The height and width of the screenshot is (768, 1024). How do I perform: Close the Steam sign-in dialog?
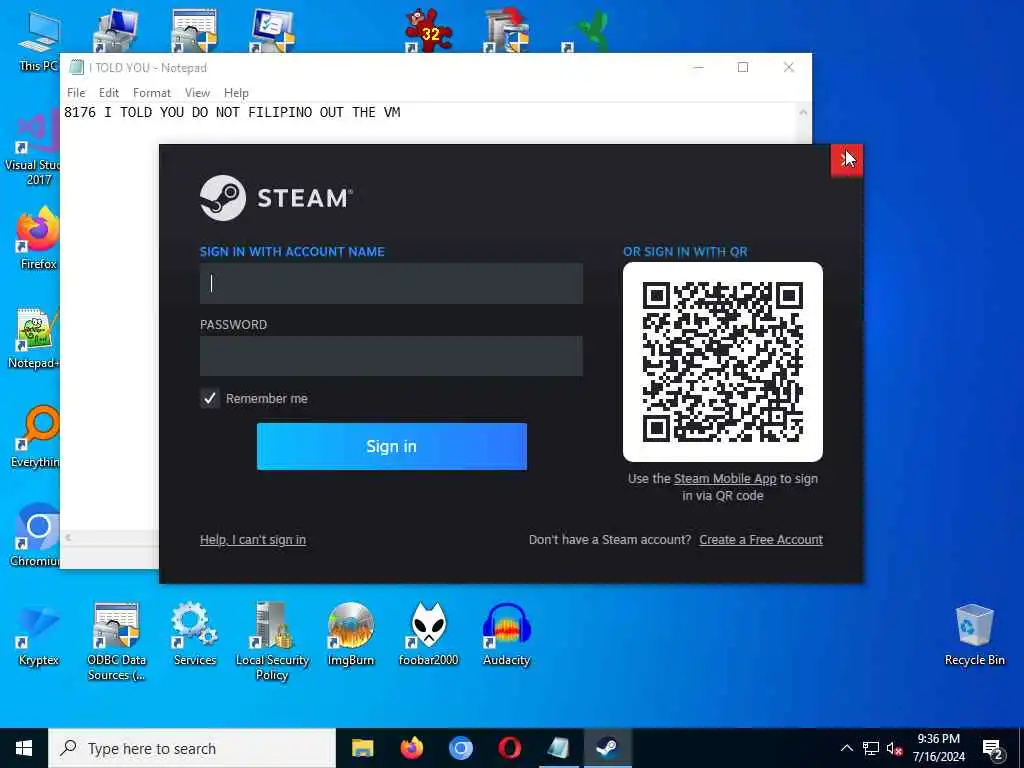coord(847,160)
